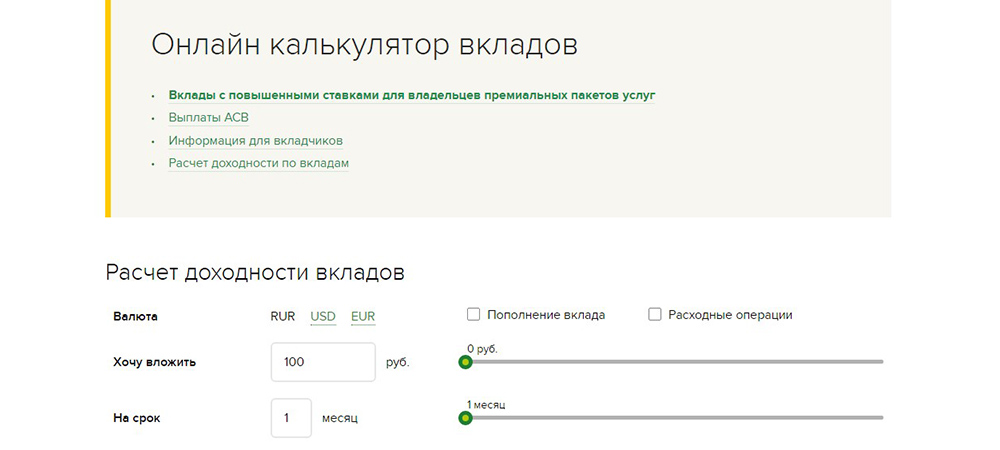
Task: Open the premium package deposits link
Action: click(x=412, y=95)
